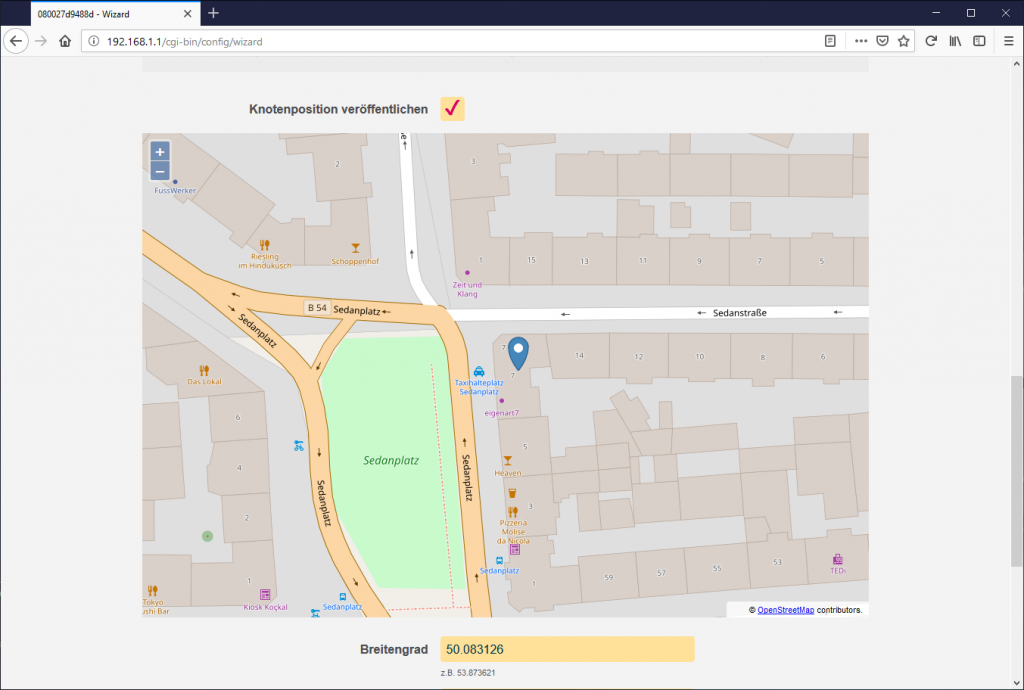Click the eigenart7 map label
The image size is (1024, 690).
[502, 413]
